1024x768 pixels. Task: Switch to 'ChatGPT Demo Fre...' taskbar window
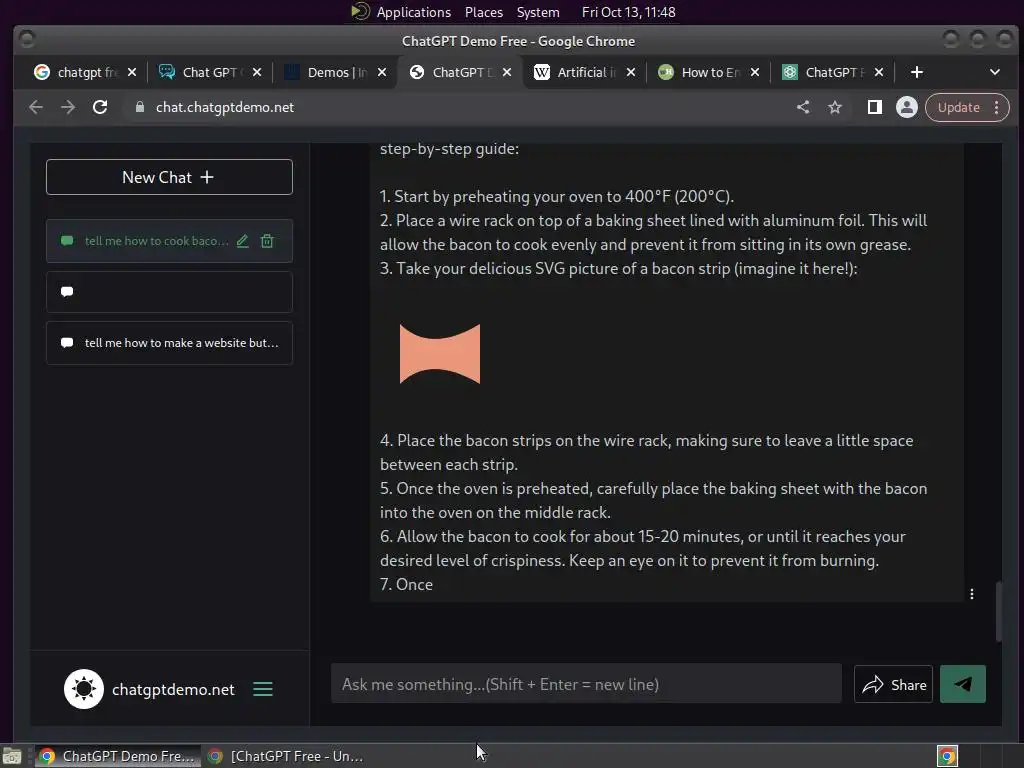(x=117, y=756)
